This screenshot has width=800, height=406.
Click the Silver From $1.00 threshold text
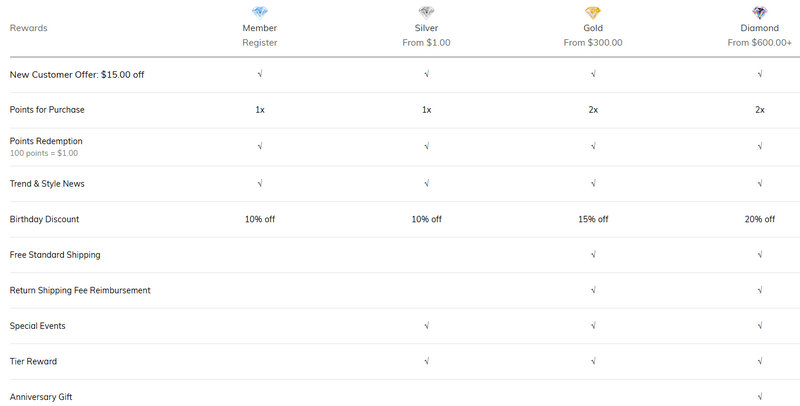point(427,43)
